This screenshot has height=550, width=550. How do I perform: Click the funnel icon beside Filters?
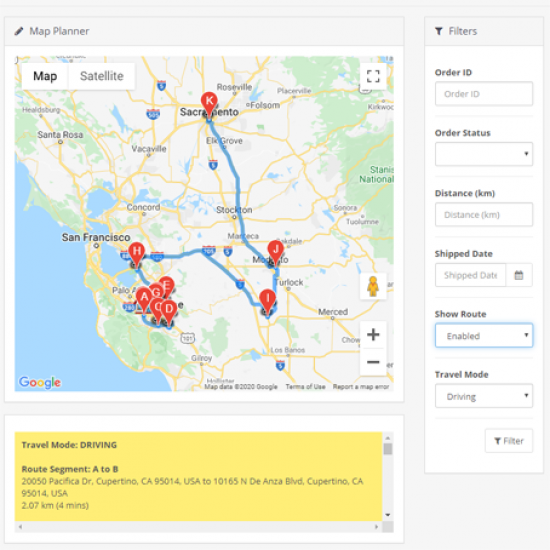pyautogui.click(x=439, y=31)
